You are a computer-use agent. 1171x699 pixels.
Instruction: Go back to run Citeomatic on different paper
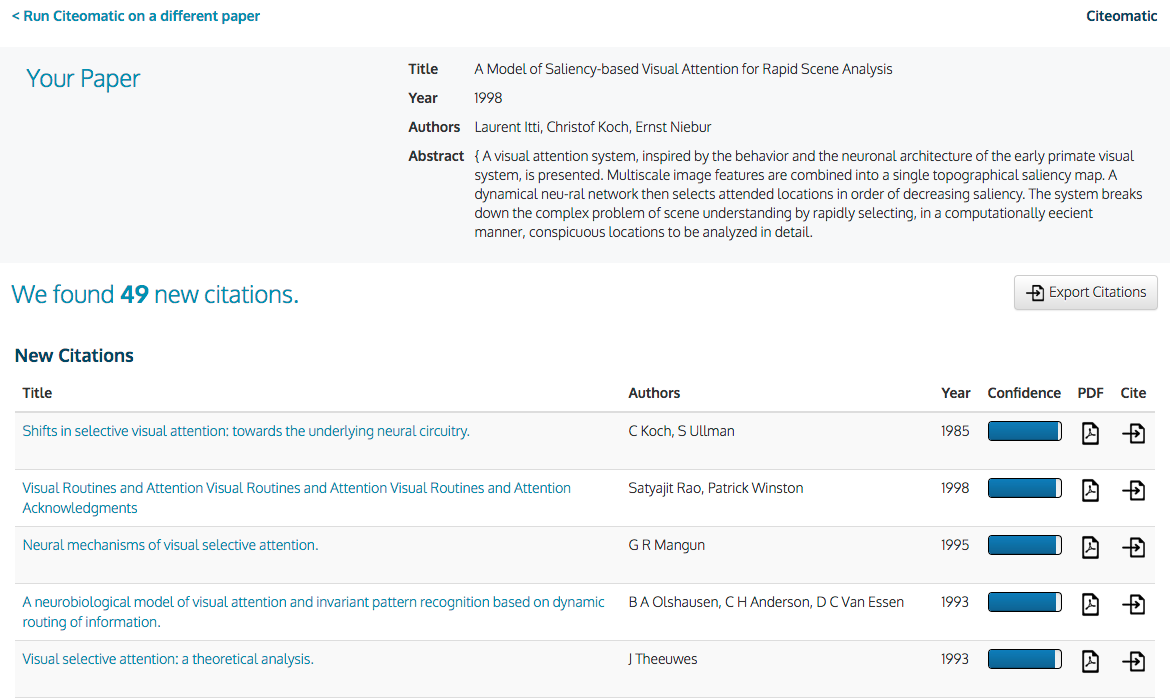pos(136,16)
